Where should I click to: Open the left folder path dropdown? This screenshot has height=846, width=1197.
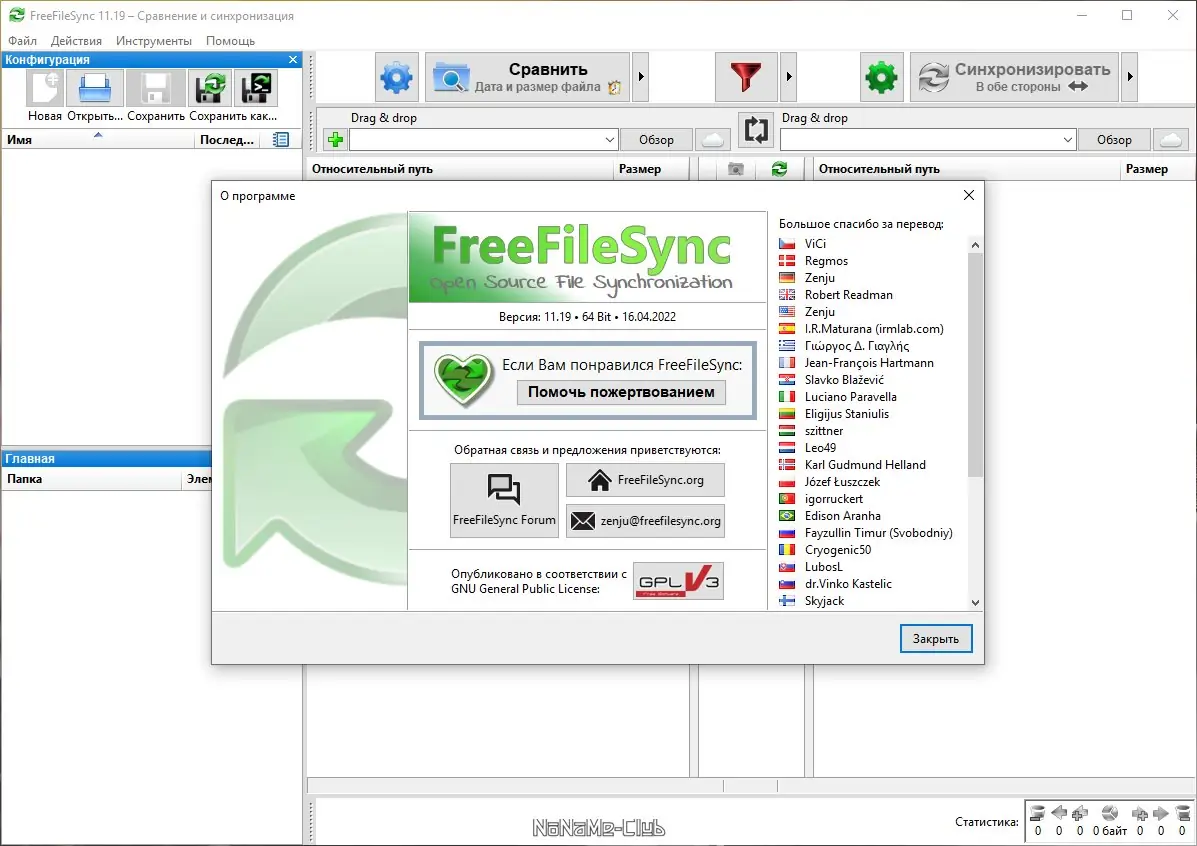pyautogui.click(x=609, y=140)
